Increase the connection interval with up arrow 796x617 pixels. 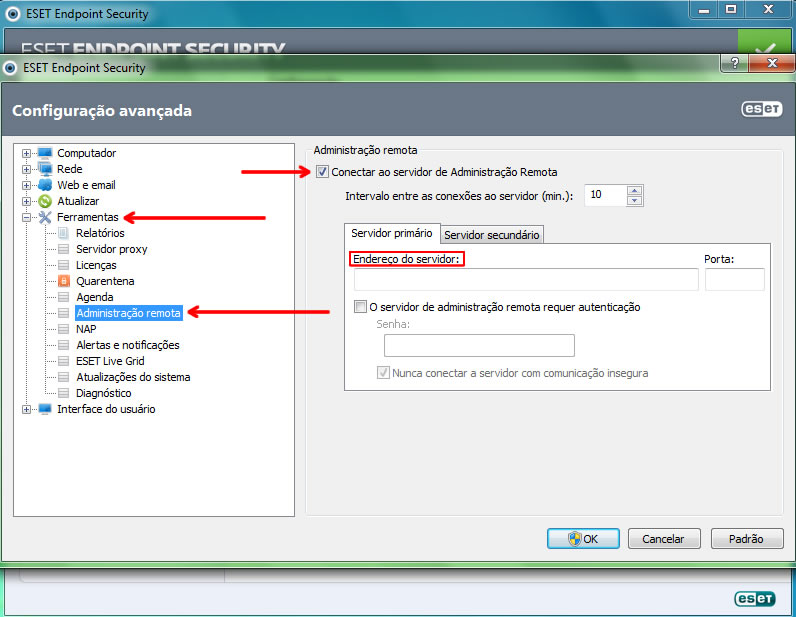click(x=634, y=190)
